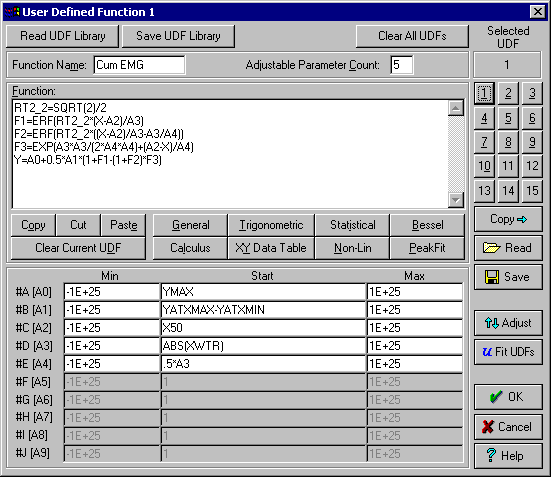Click the A2 Min field
551x477 pixels.
pos(112,328)
